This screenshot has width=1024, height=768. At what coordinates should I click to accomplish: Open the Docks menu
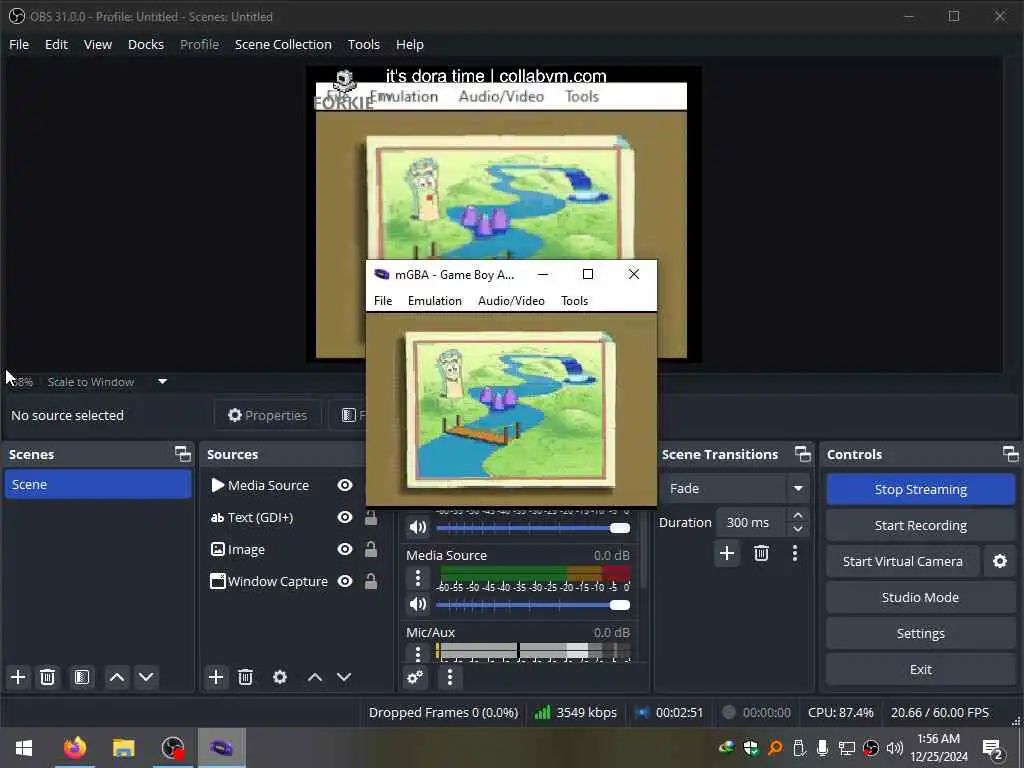146,44
